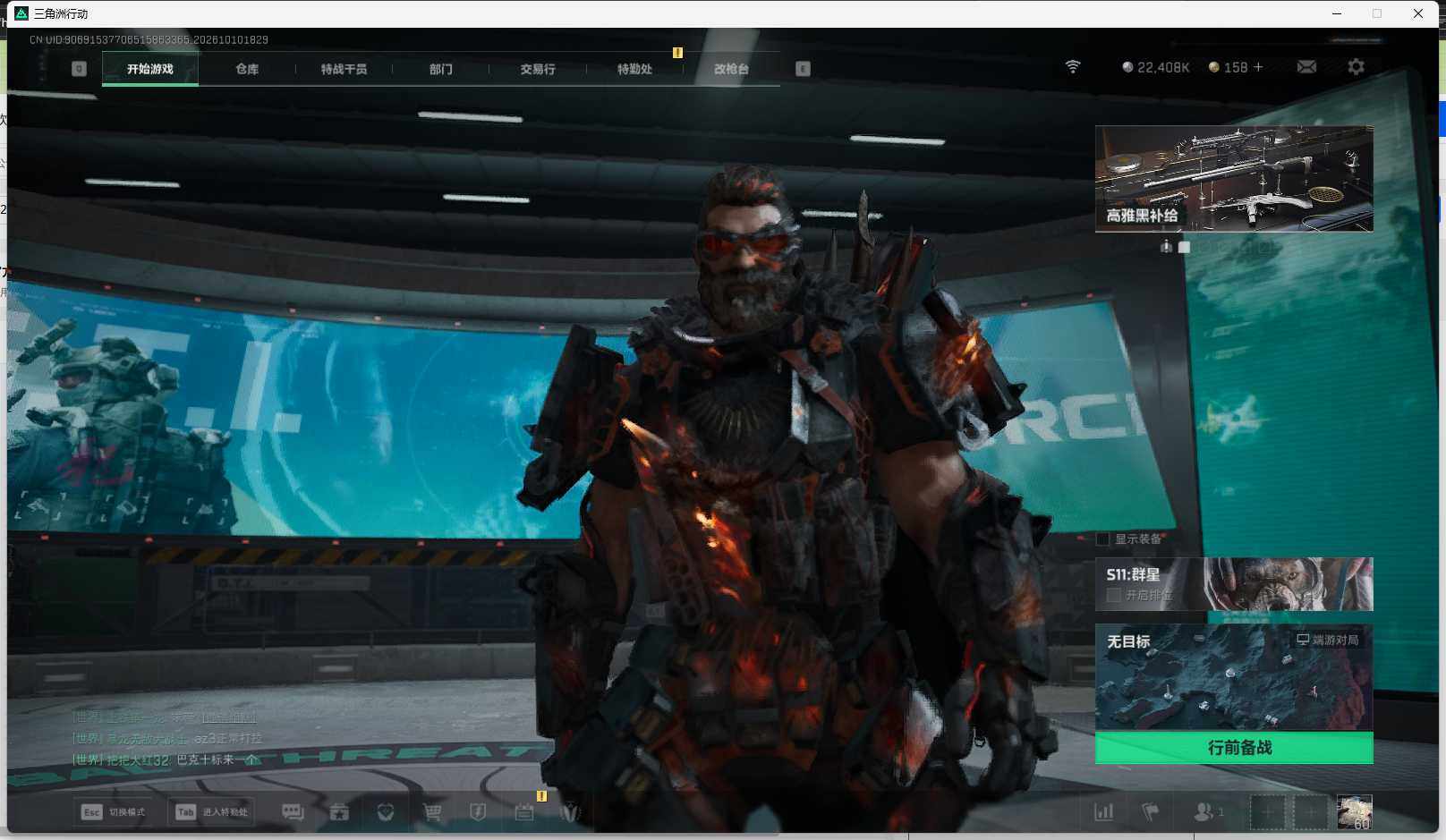Open the shopping cart store icon
The height and width of the screenshot is (840, 1446).
[x=432, y=812]
